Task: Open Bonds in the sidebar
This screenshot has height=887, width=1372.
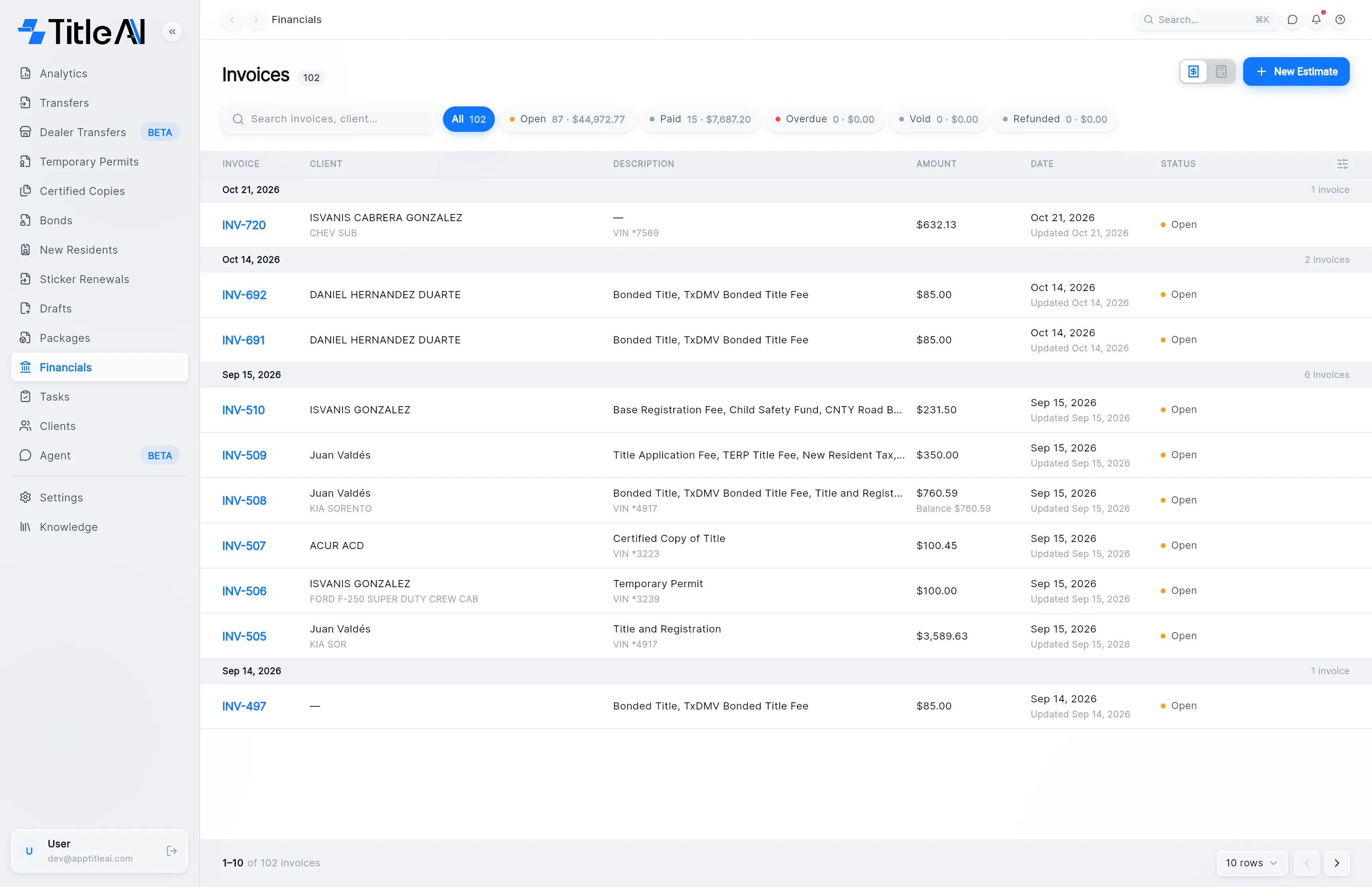Action: click(100, 221)
